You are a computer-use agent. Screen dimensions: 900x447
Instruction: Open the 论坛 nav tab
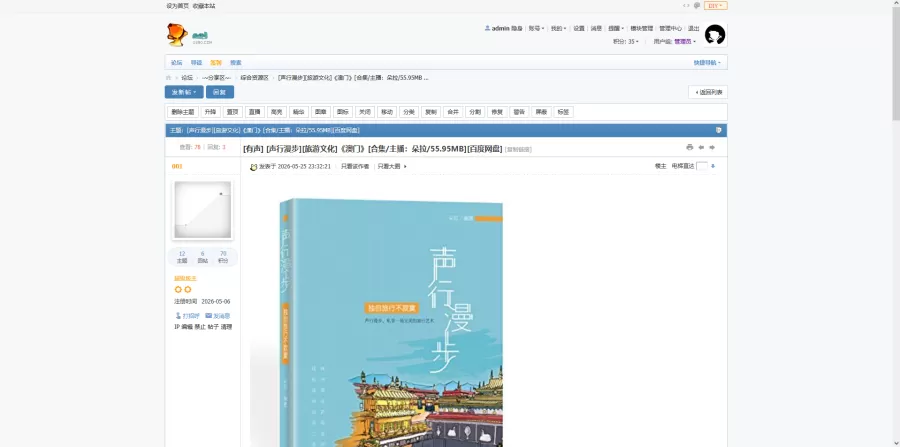[176, 63]
